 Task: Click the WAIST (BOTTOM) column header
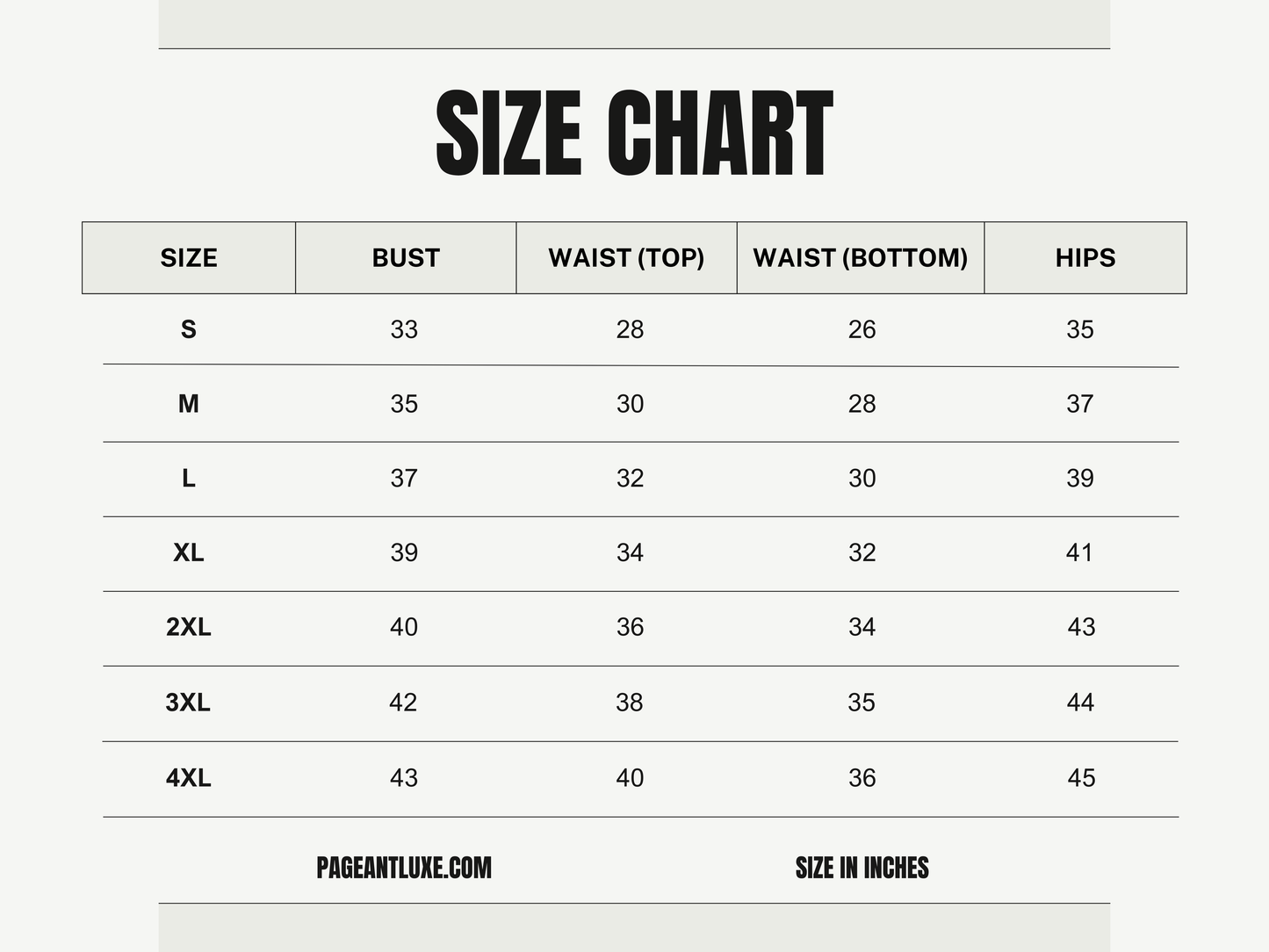click(x=861, y=258)
